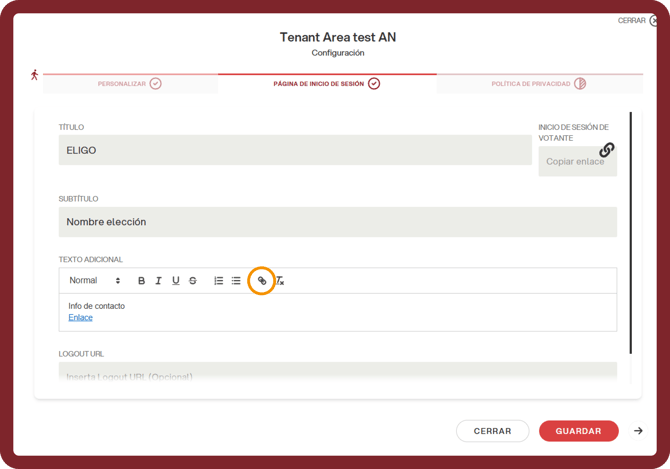Focus the Título field containing ELIGO
The image size is (670, 469).
tap(295, 150)
